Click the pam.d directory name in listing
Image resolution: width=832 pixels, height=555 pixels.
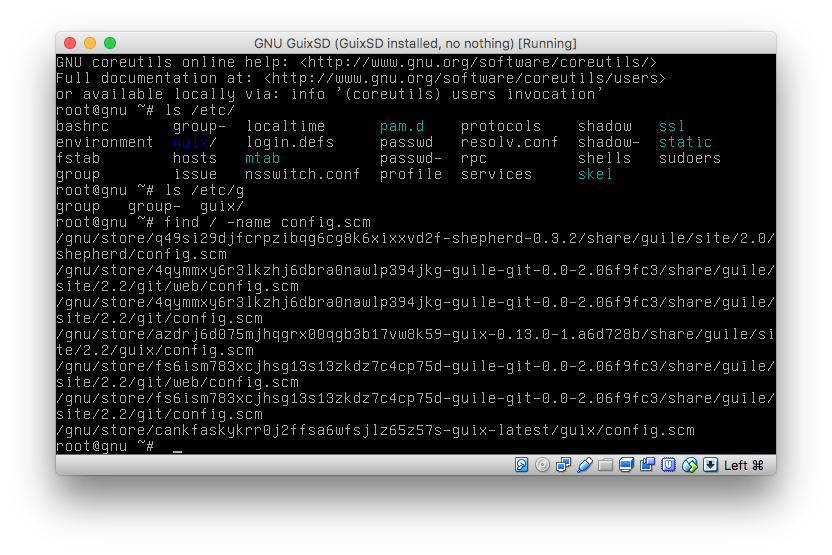(x=402, y=126)
